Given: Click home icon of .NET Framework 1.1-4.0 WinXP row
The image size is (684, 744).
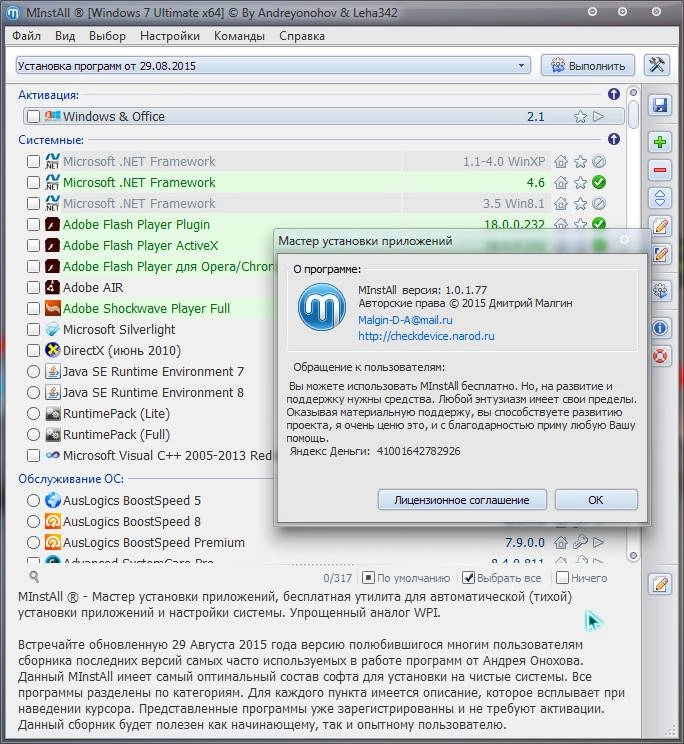Looking at the screenshot, I should 561,162.
